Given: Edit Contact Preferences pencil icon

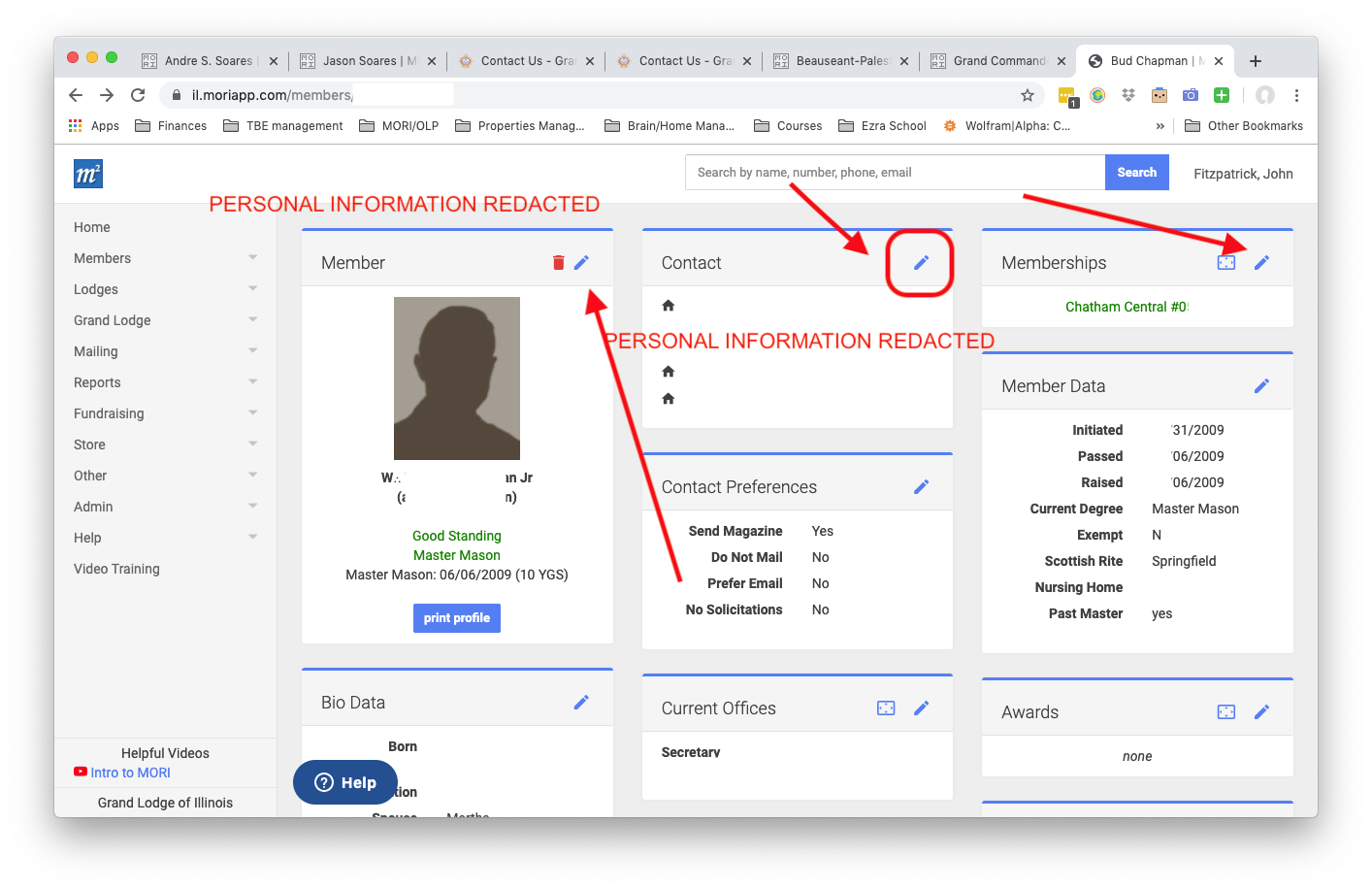Looking at the screenshot, I should (x=921, y=487).
